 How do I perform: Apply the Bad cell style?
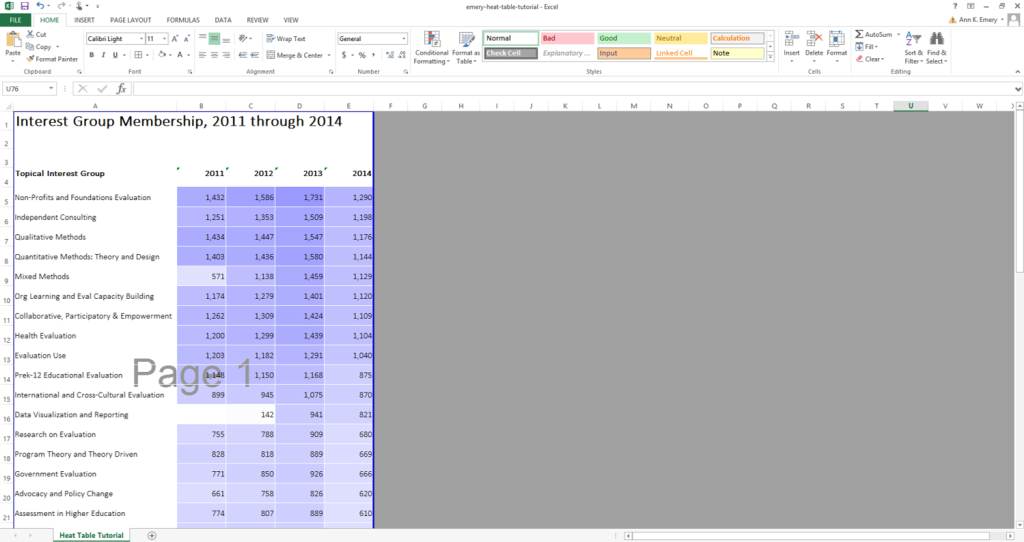tap(568, 38)
